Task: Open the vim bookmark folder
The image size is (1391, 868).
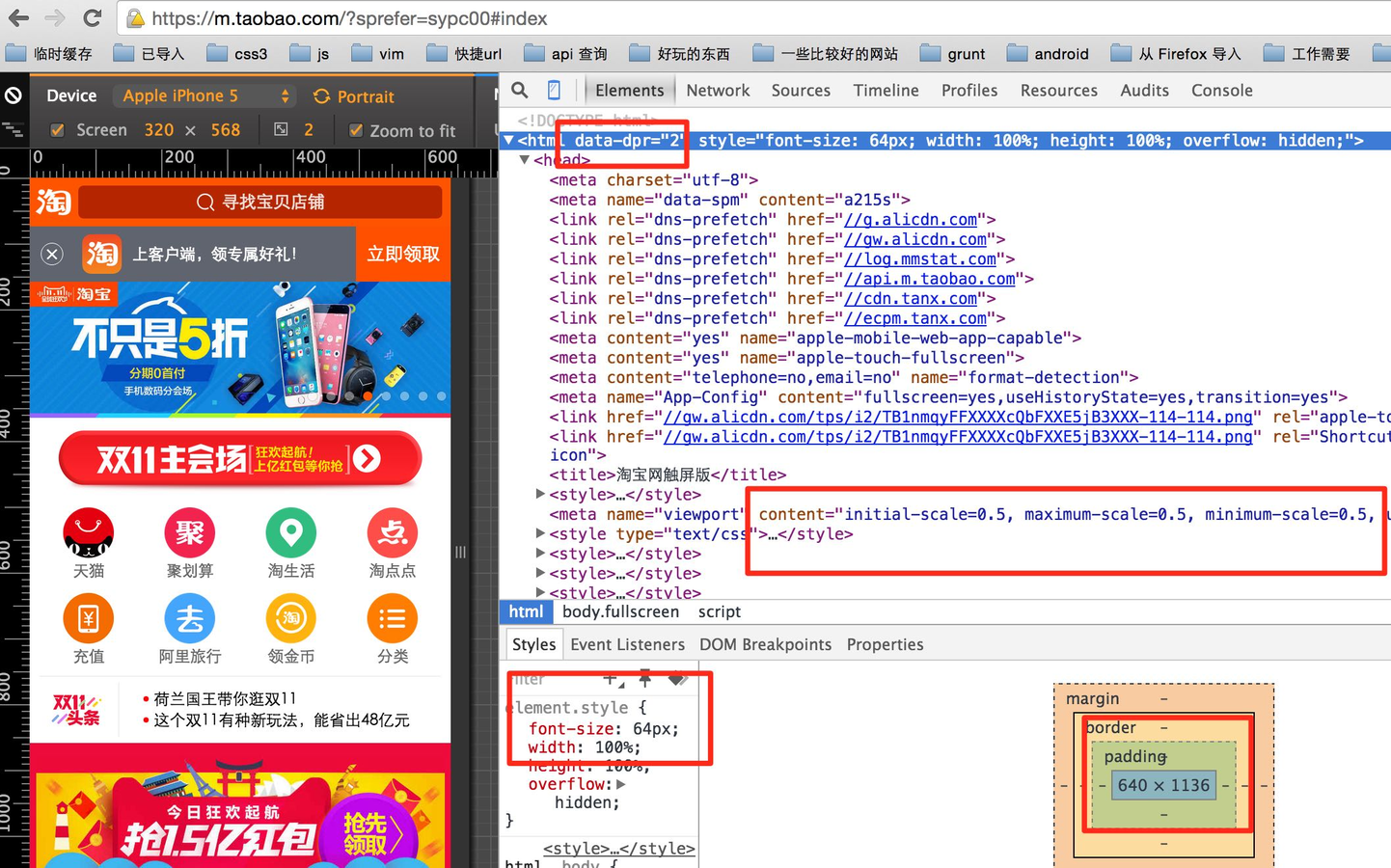Action: coord(378,54)
